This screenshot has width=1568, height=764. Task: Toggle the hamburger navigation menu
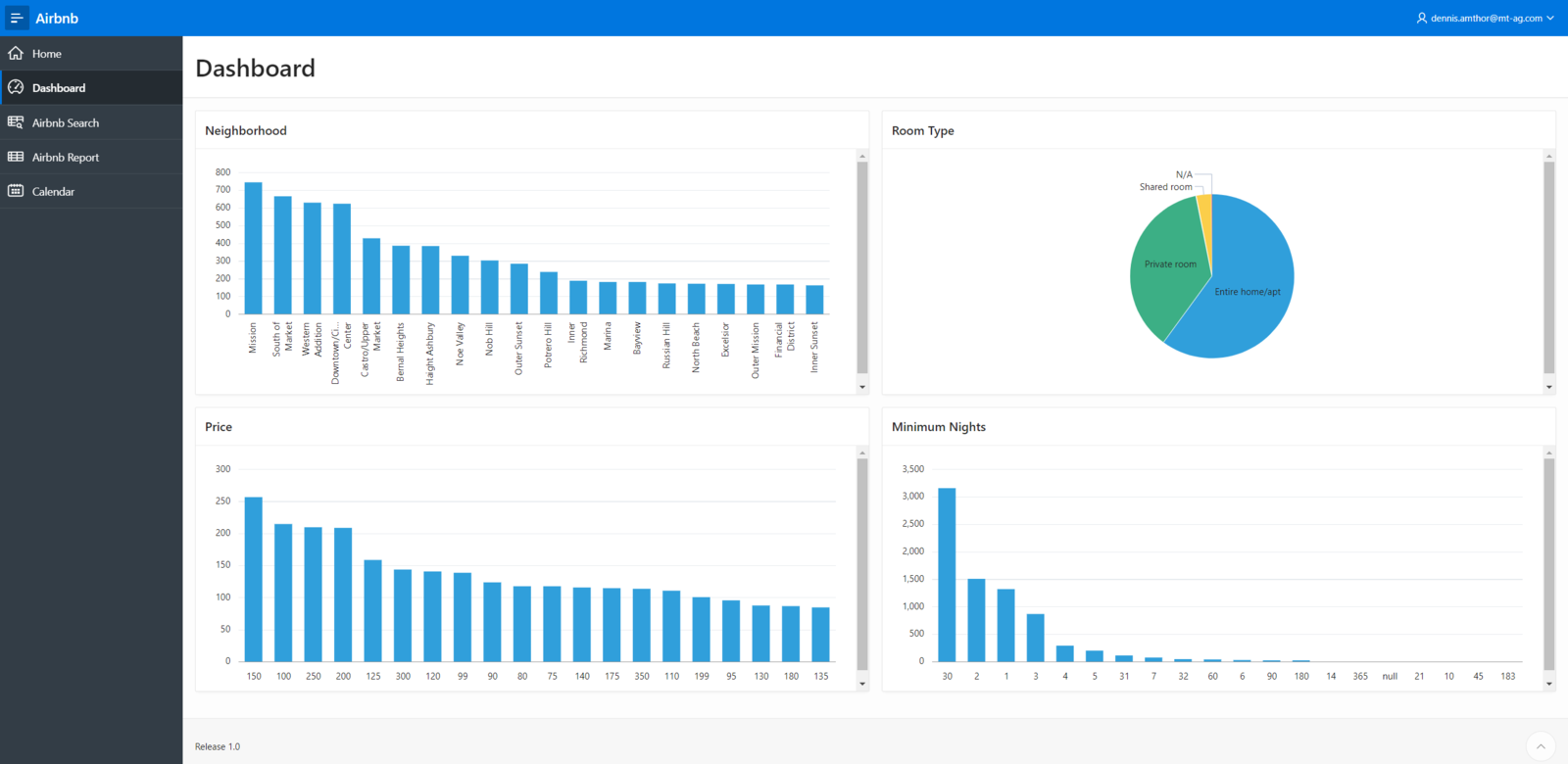click(17, 18)
